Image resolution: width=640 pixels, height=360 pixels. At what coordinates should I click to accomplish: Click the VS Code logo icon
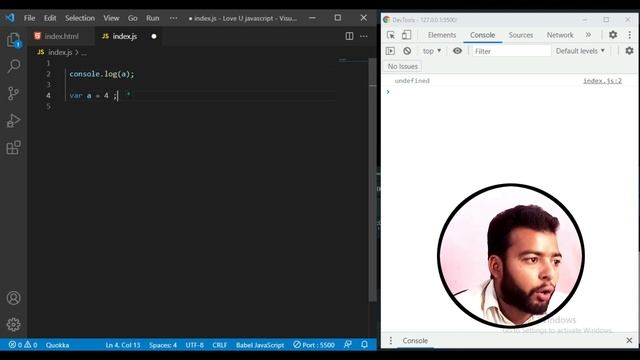point(10,18)
